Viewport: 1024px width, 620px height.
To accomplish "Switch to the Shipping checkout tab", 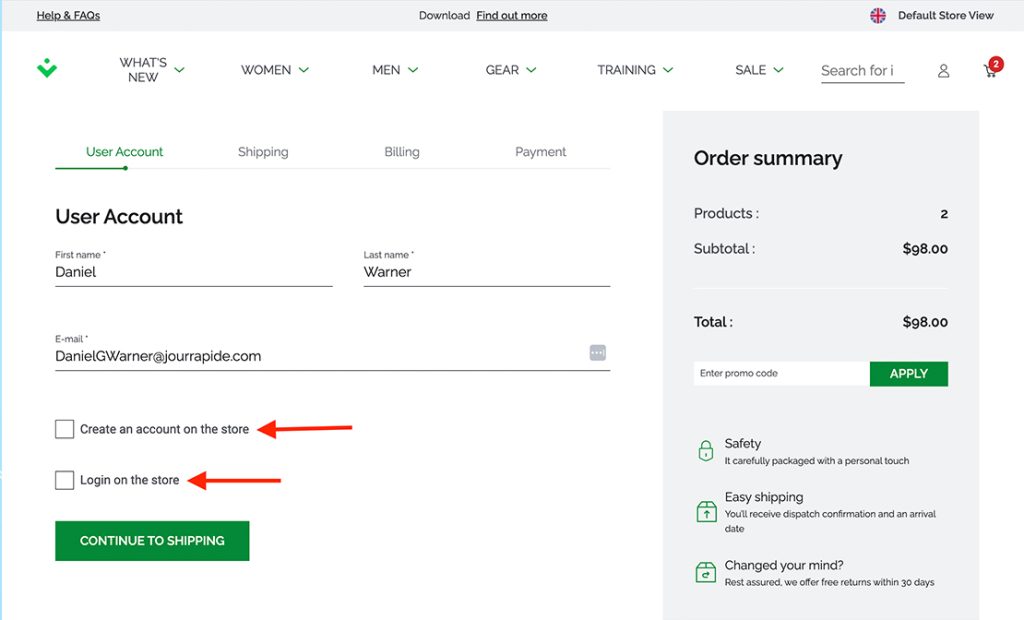I will [x=263, y=152].
